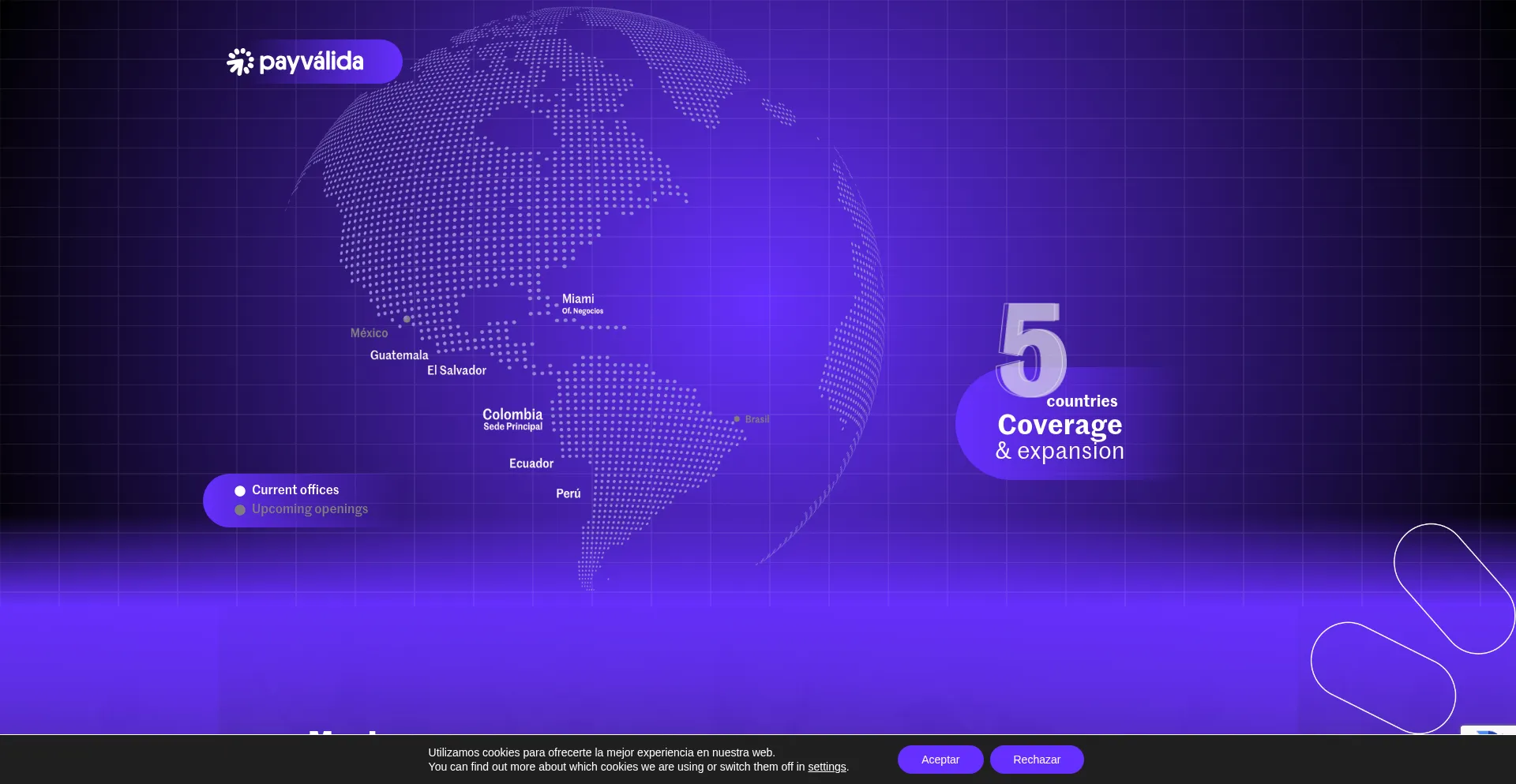Click the payválida brand name text
The width and height of the screenshot is (1516, 784).
pos(311,62)
